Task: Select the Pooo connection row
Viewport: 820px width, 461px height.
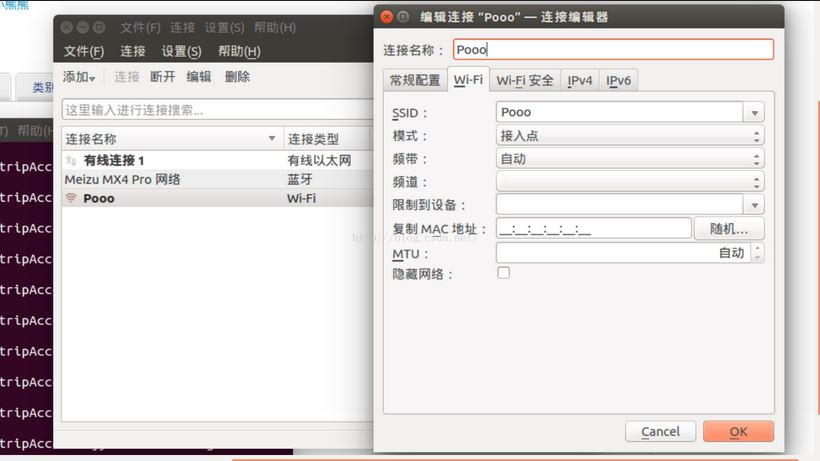Action: (218, 198)
